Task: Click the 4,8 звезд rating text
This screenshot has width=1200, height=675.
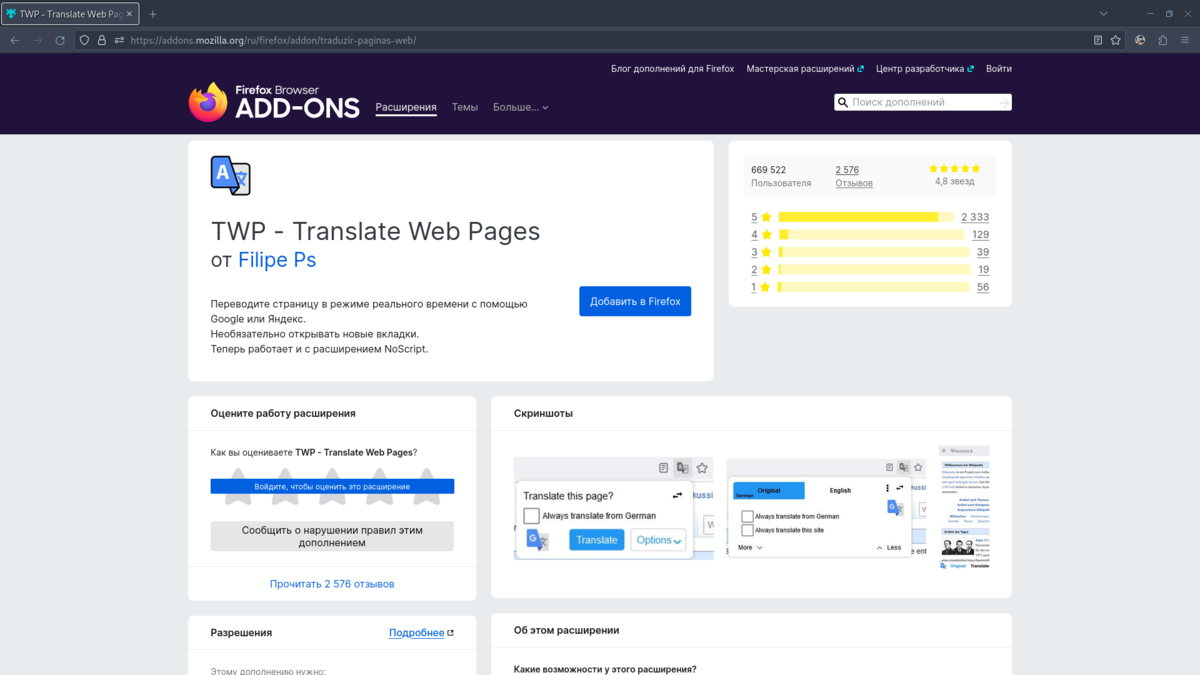Action: (x=954, y=182)
